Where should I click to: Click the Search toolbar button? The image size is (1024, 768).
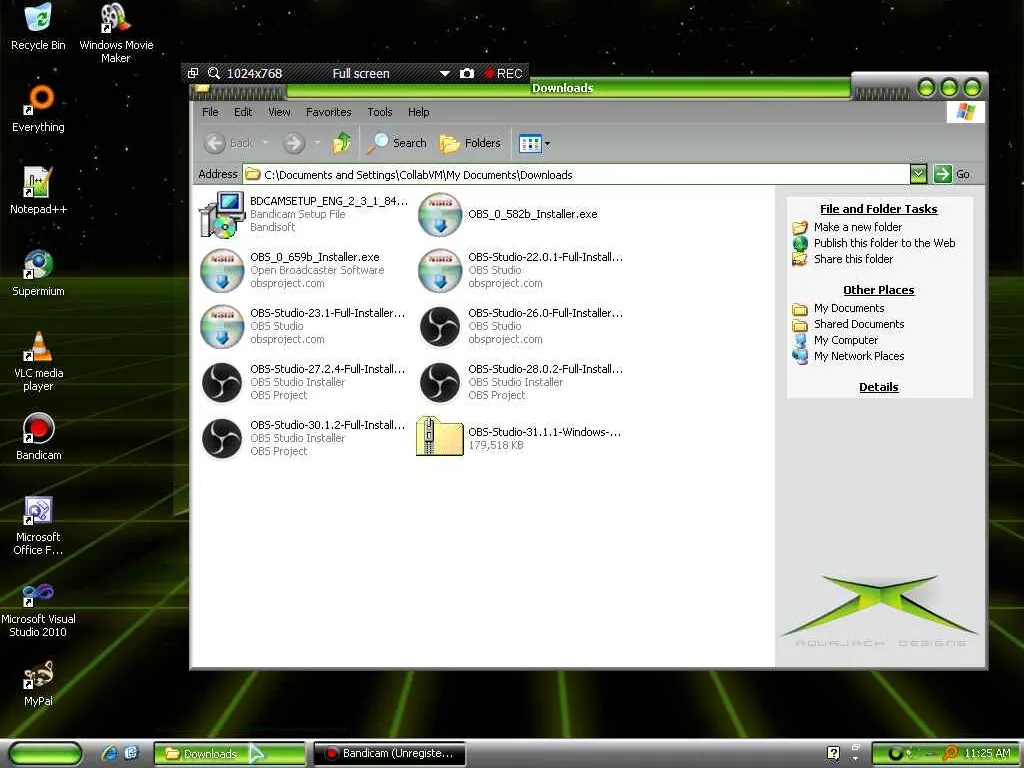(396, 143)
